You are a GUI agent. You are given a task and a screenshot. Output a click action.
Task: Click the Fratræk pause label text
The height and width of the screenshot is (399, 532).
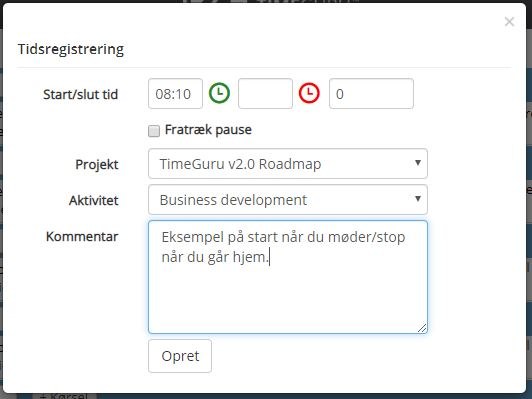click(x=208, y=130)
